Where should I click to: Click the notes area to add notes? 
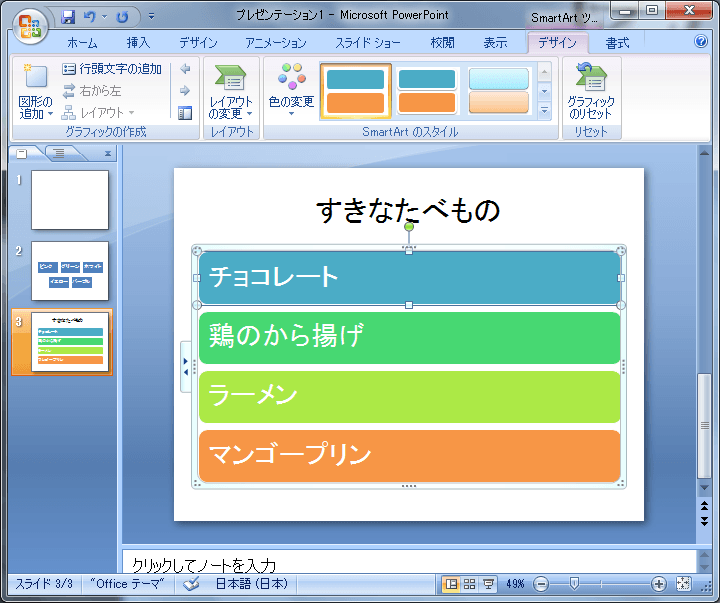(409, 562)
